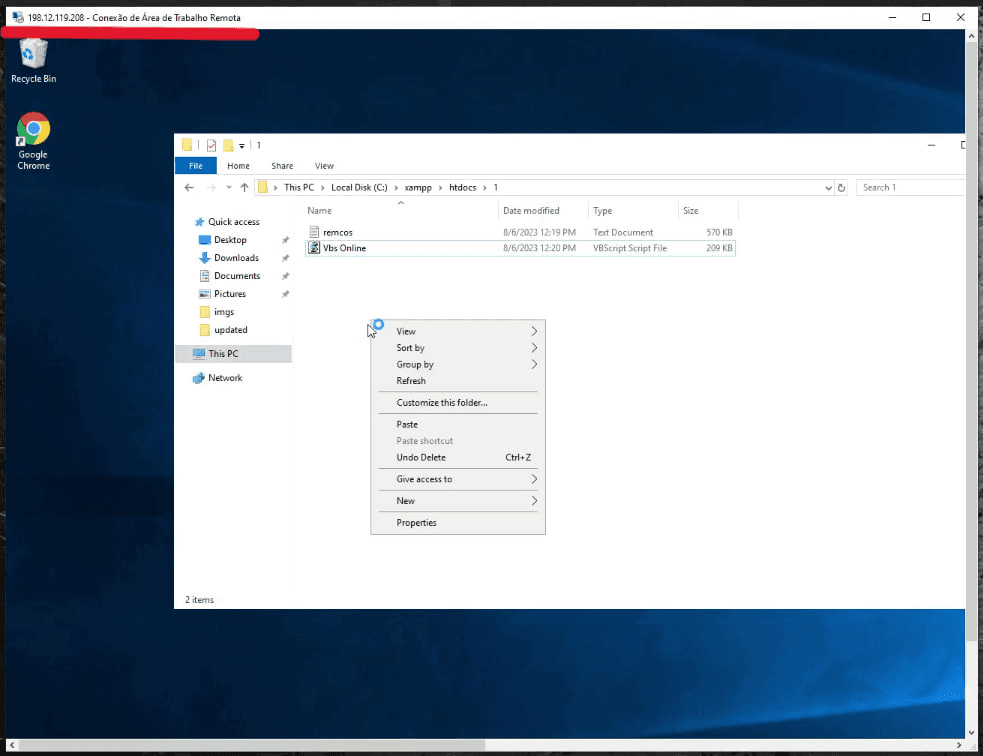Switch to the Home ribbon tab
This screenshot has width=983, height=756.
coord(238,165)
